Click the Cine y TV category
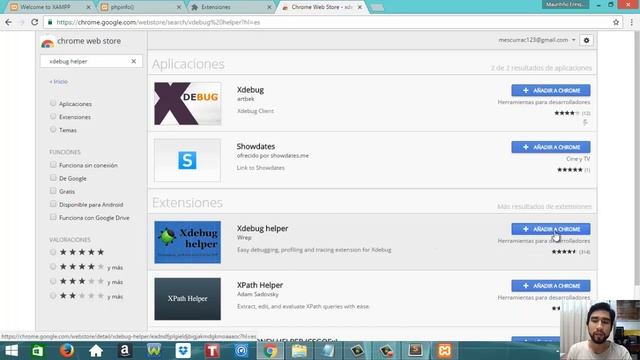The width and height of the screenshot is (640, 360). 578,159
